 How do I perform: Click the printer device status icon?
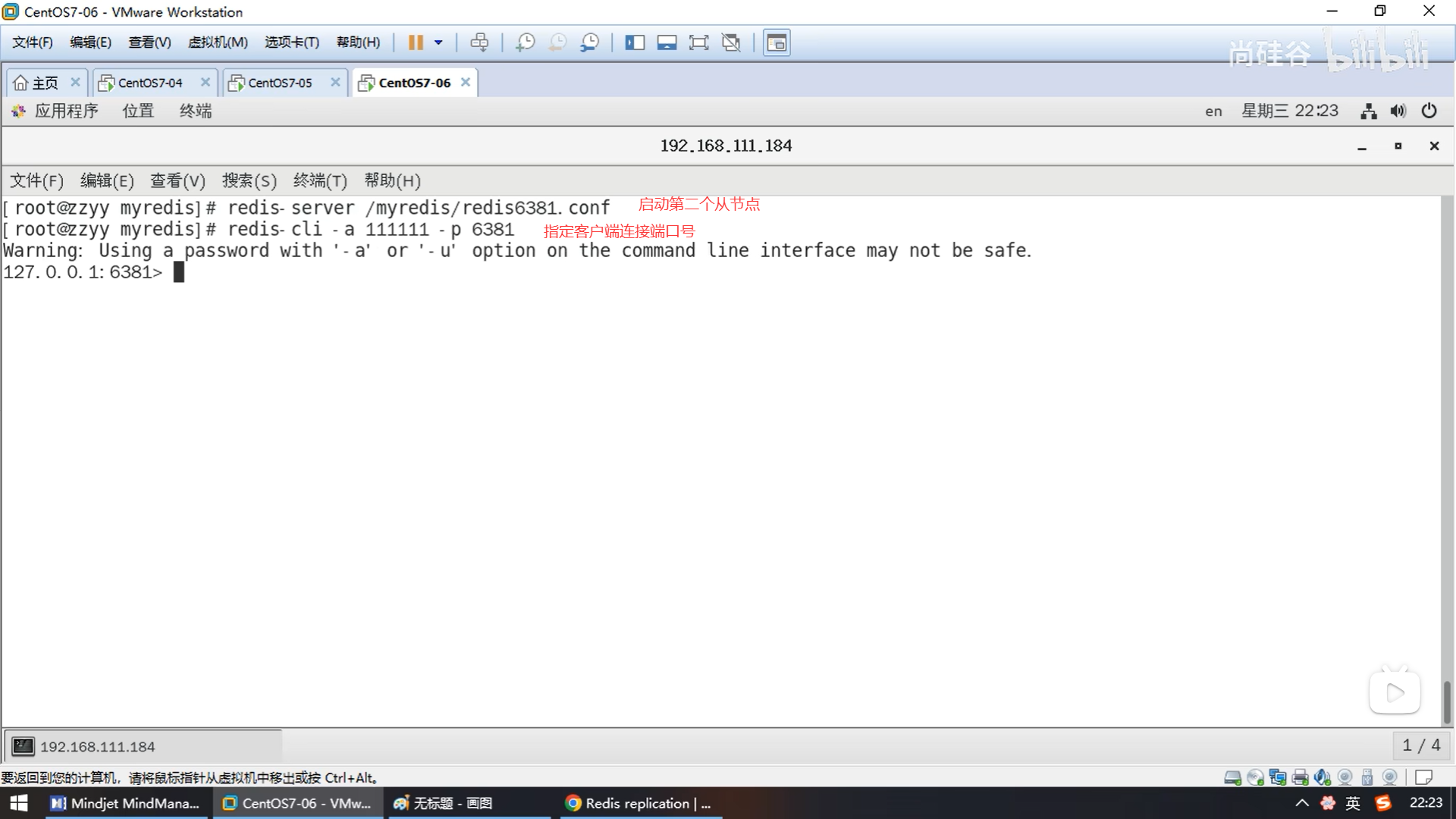coord(1300,777)
